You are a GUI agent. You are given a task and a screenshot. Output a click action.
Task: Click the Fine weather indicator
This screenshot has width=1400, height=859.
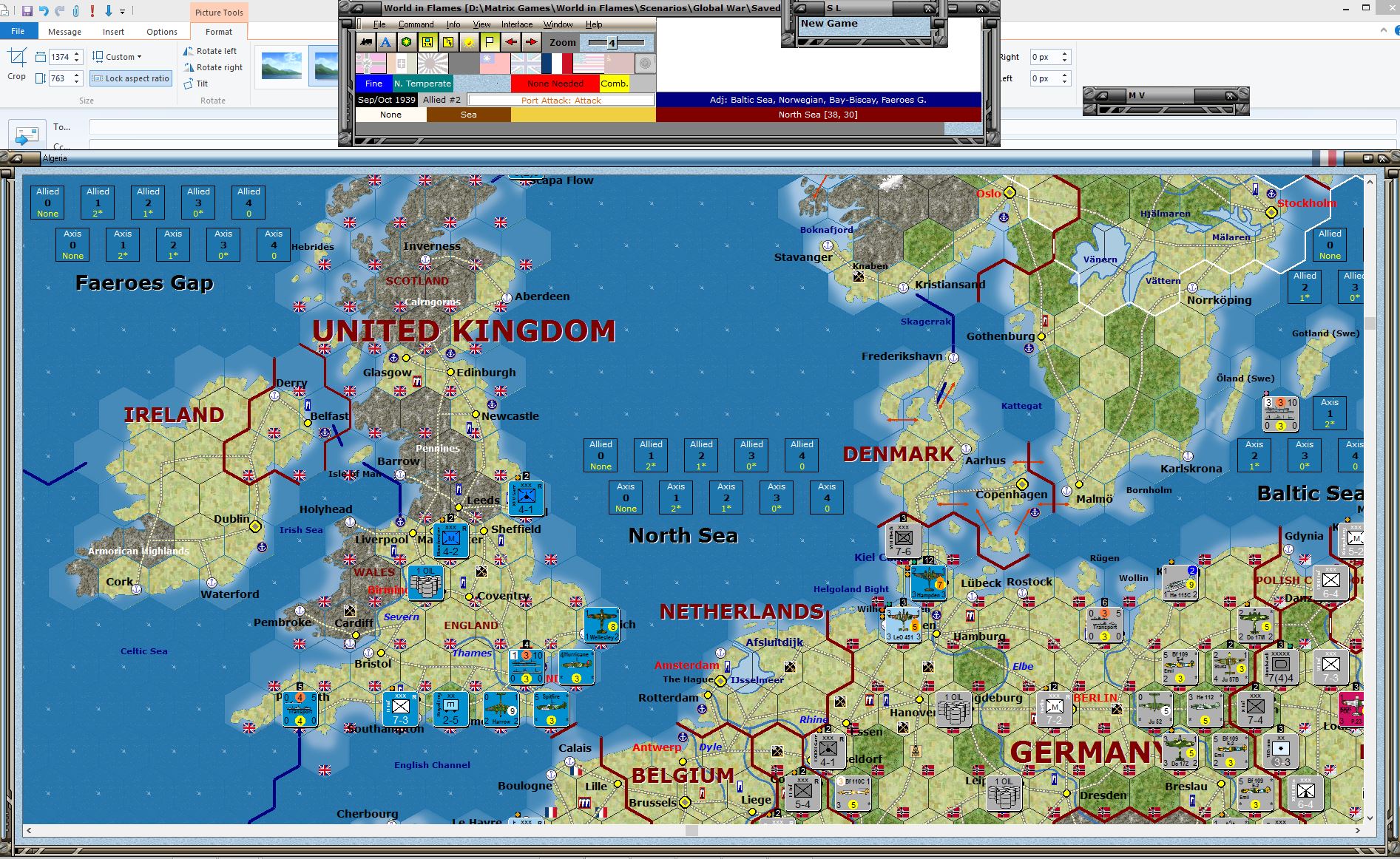click(373, 84)
